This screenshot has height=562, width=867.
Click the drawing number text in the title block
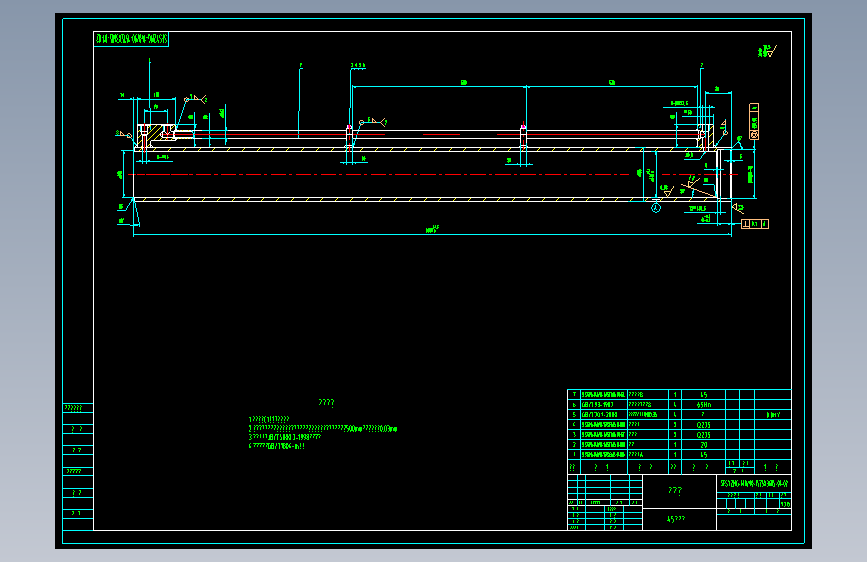[754, 483]
